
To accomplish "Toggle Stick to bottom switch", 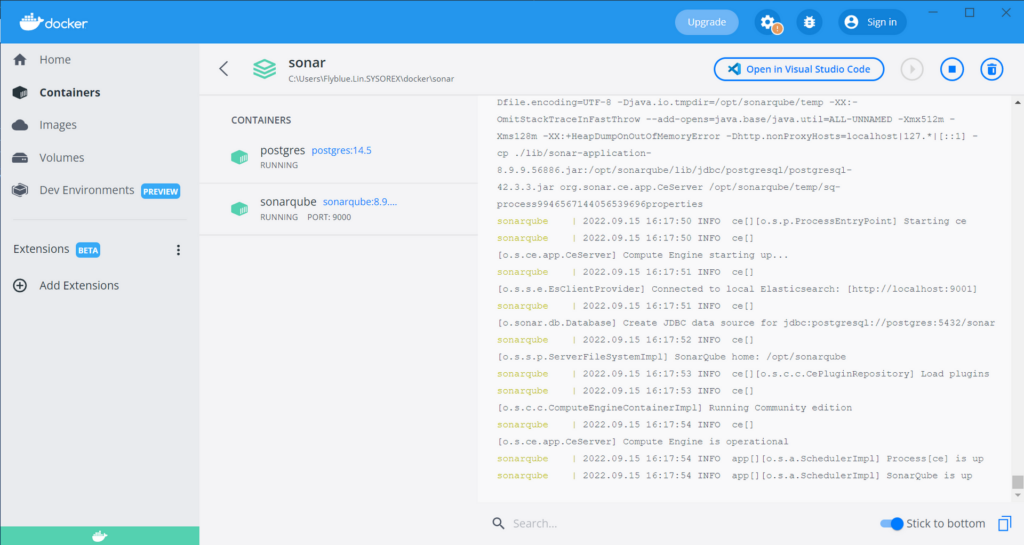I will 891,523.
